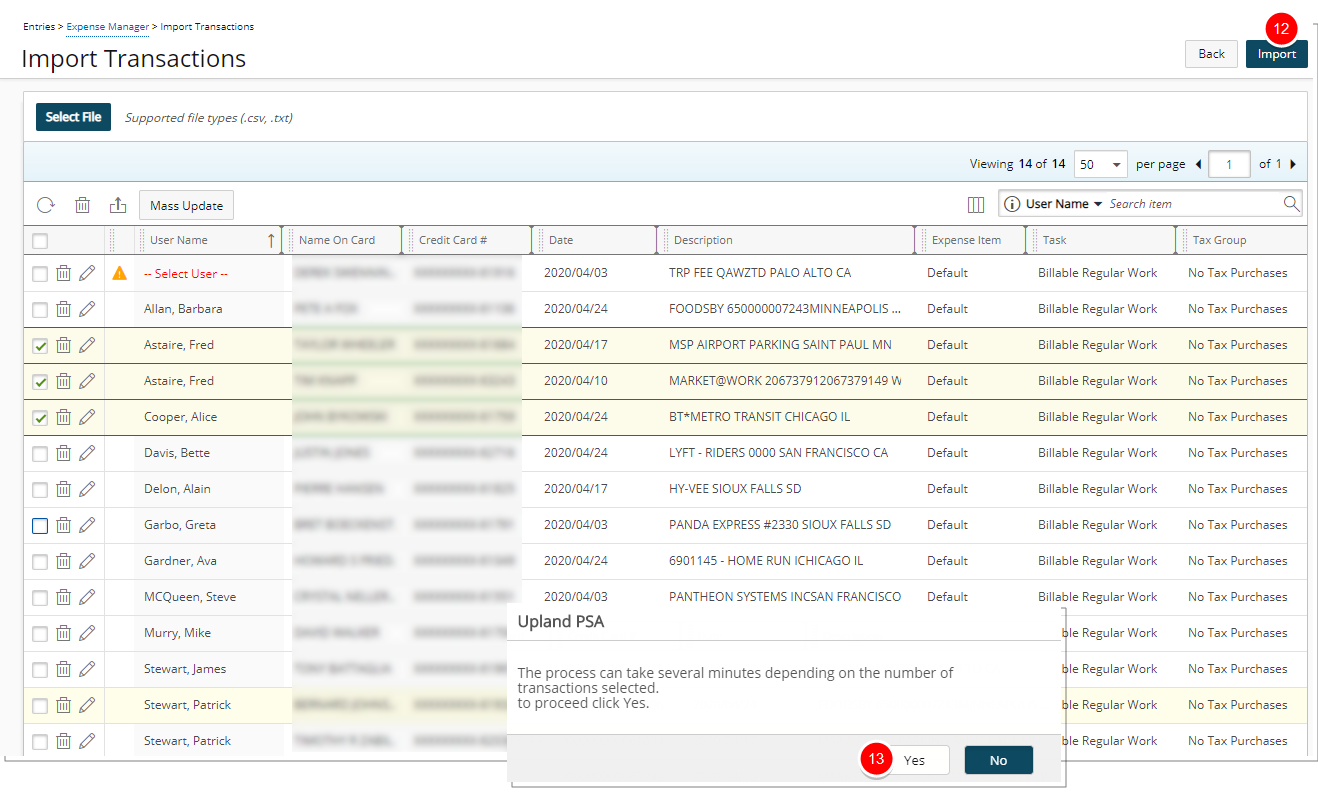
Task: Check the Davis, Bette checkbox
Action: [40, 454]
